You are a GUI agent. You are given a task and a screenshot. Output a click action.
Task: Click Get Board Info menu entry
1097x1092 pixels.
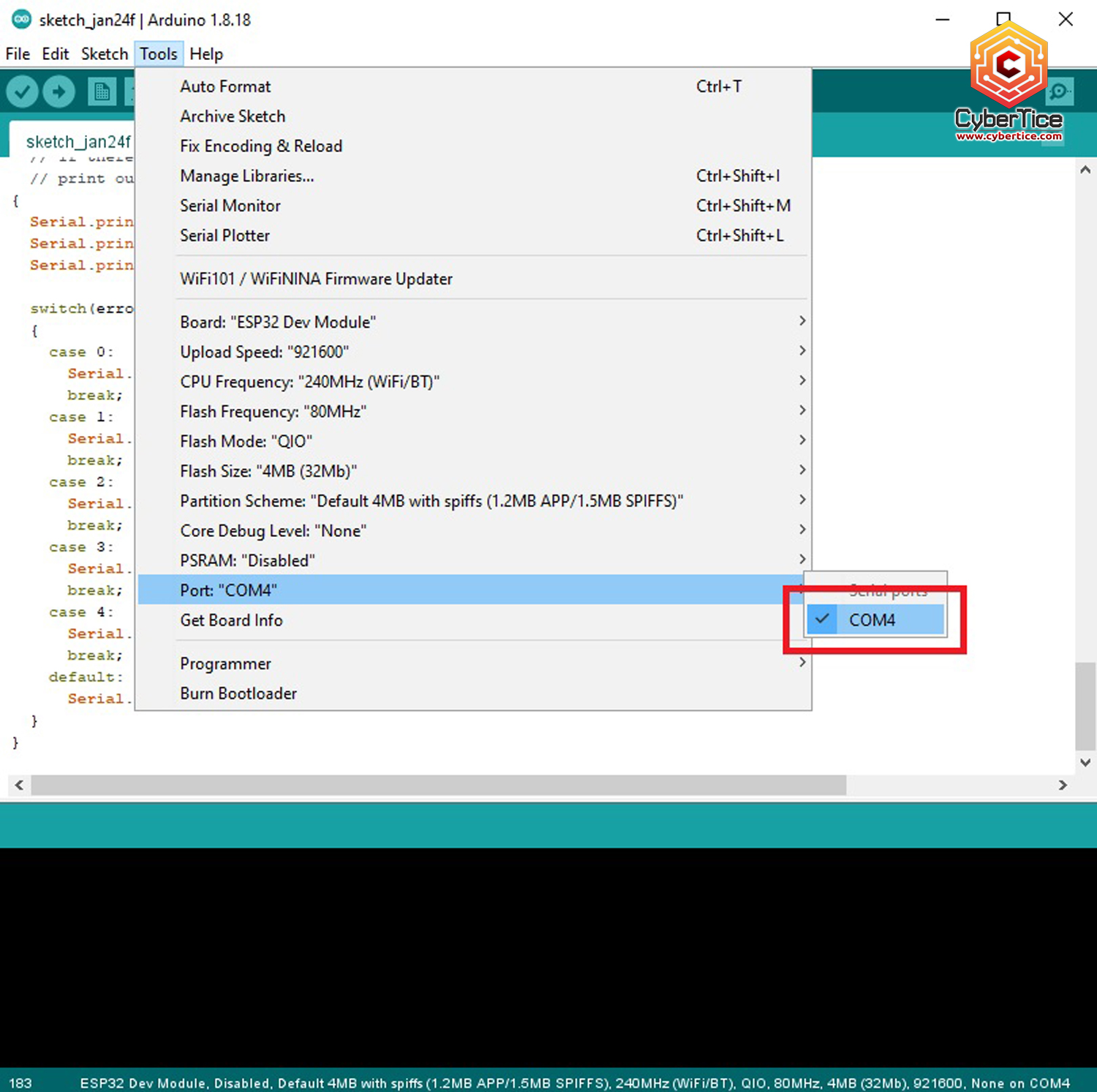pos(231,620)
